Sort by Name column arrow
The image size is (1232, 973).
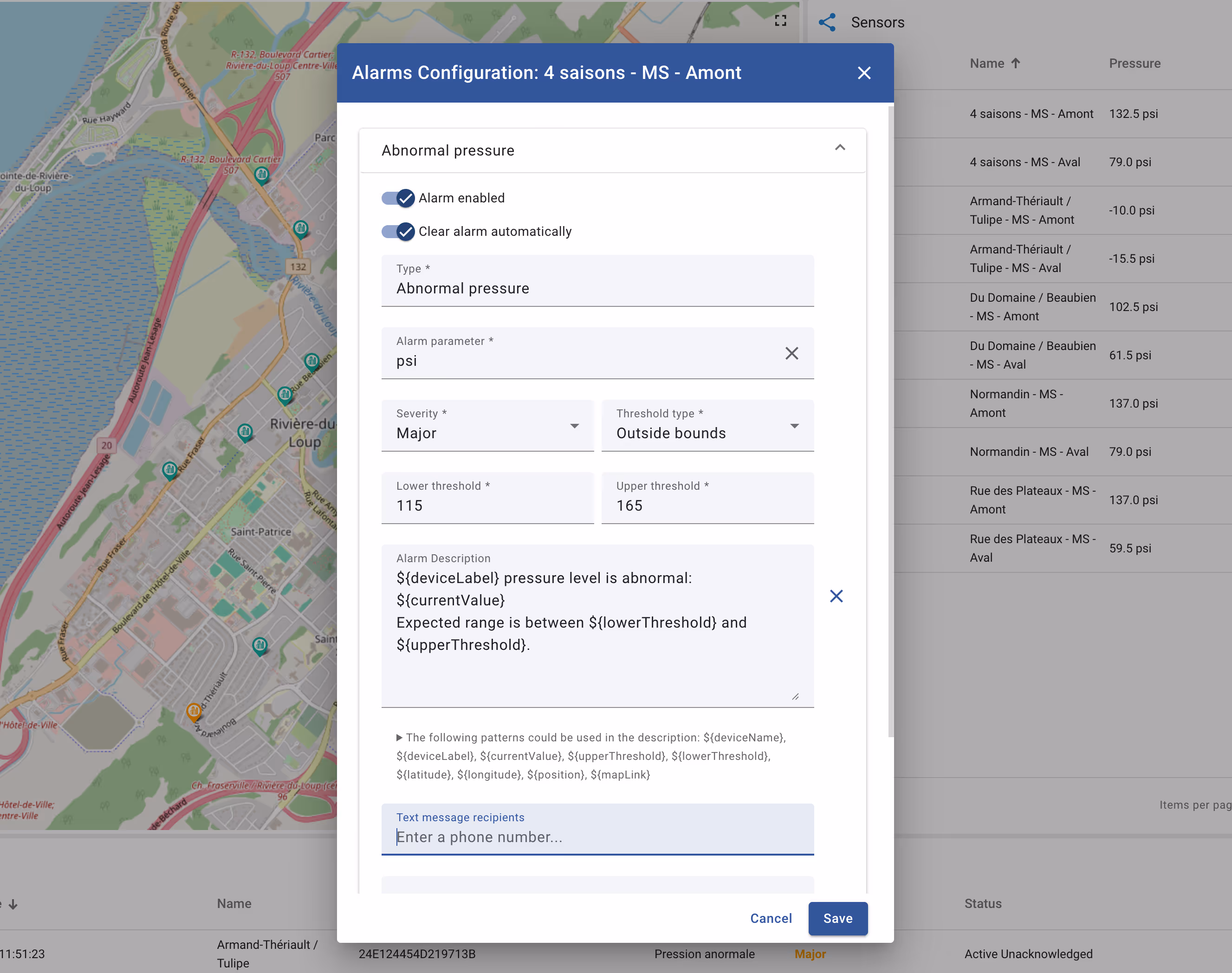[x=1016, y=63]
